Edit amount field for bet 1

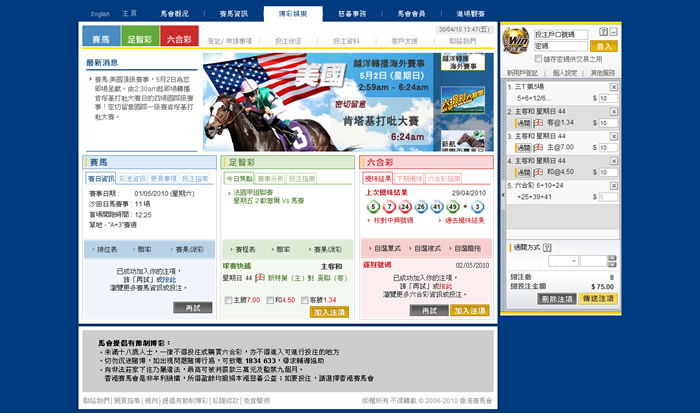[x=608, y=98]
